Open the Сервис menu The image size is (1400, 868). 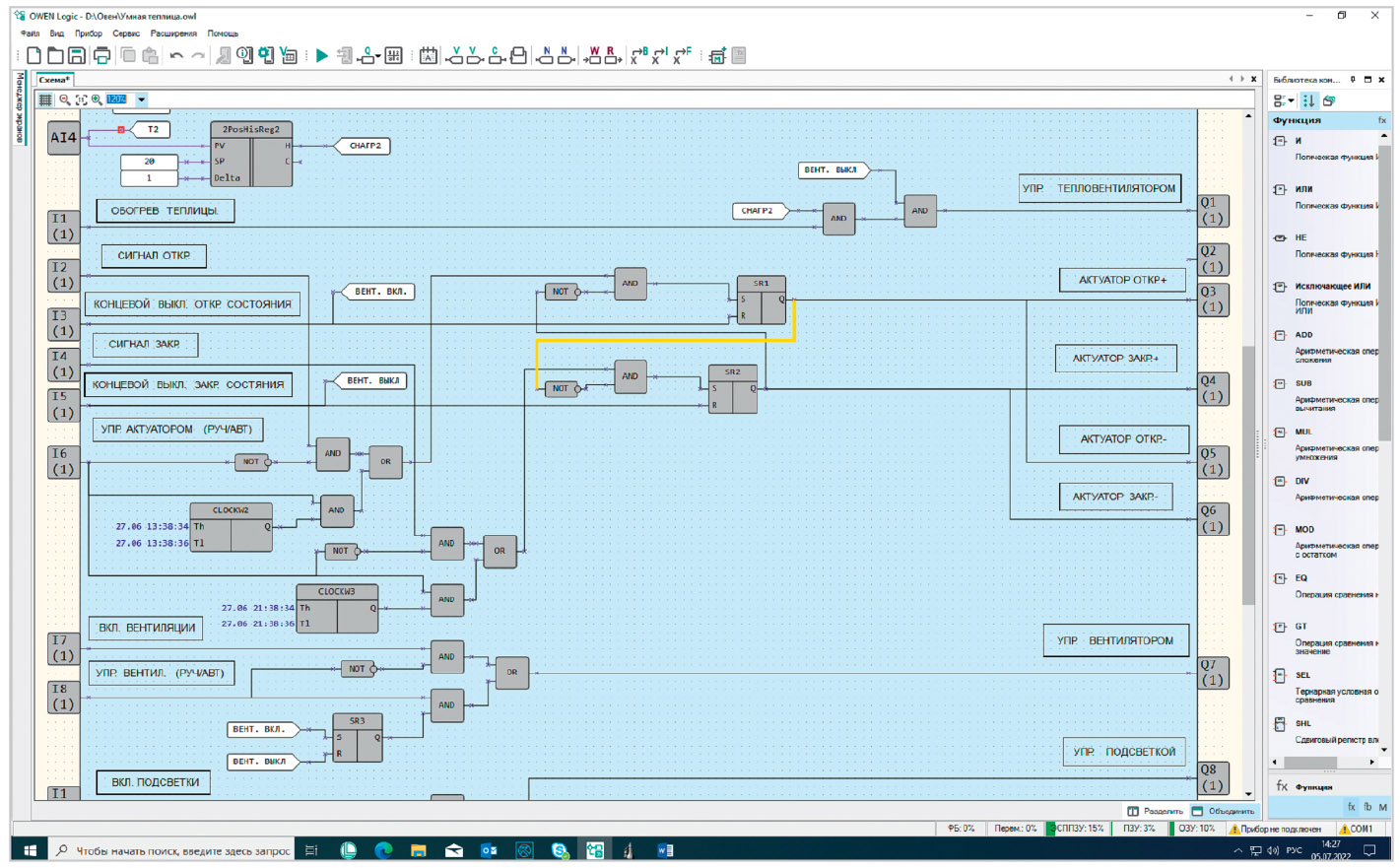tap(126, 33)
